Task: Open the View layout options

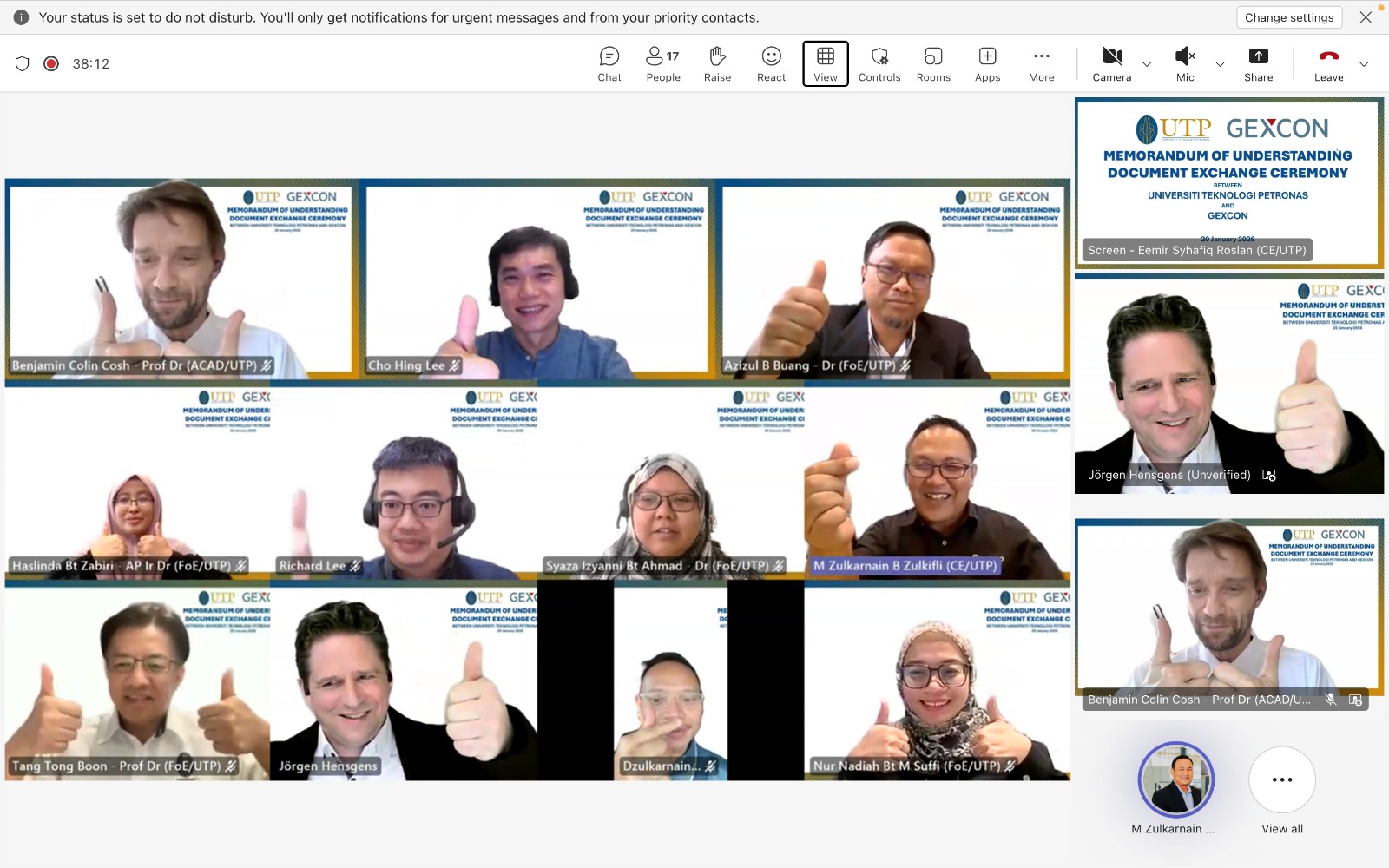Action: [826, 64]
